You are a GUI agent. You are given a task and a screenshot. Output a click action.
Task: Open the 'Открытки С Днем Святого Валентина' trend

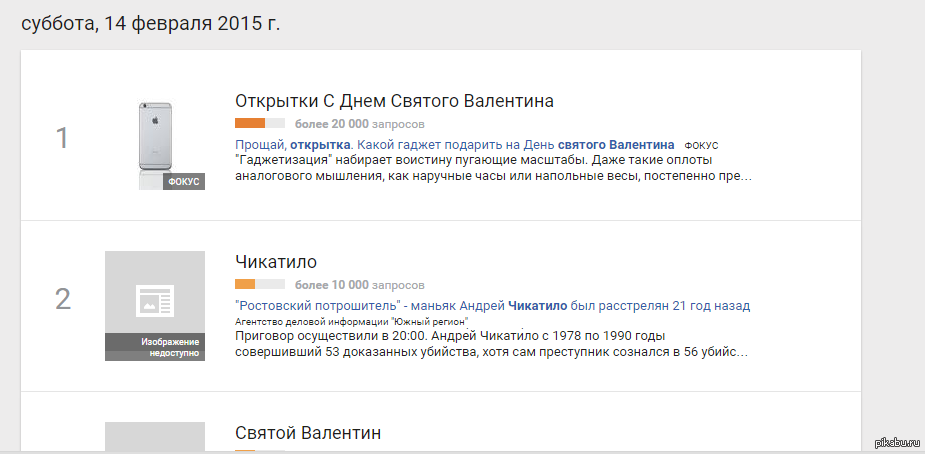394,101
